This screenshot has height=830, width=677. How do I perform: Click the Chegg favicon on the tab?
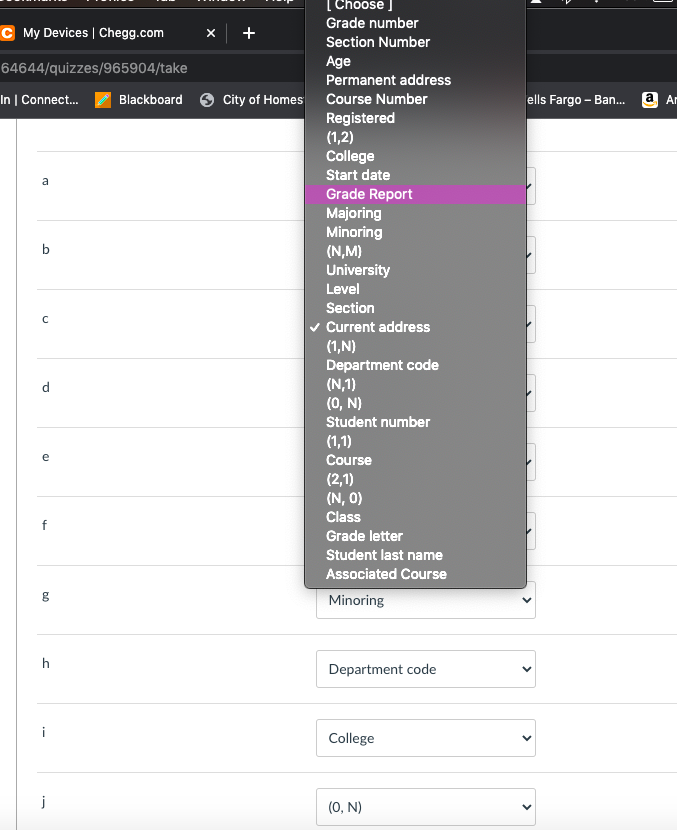(7, 33)
